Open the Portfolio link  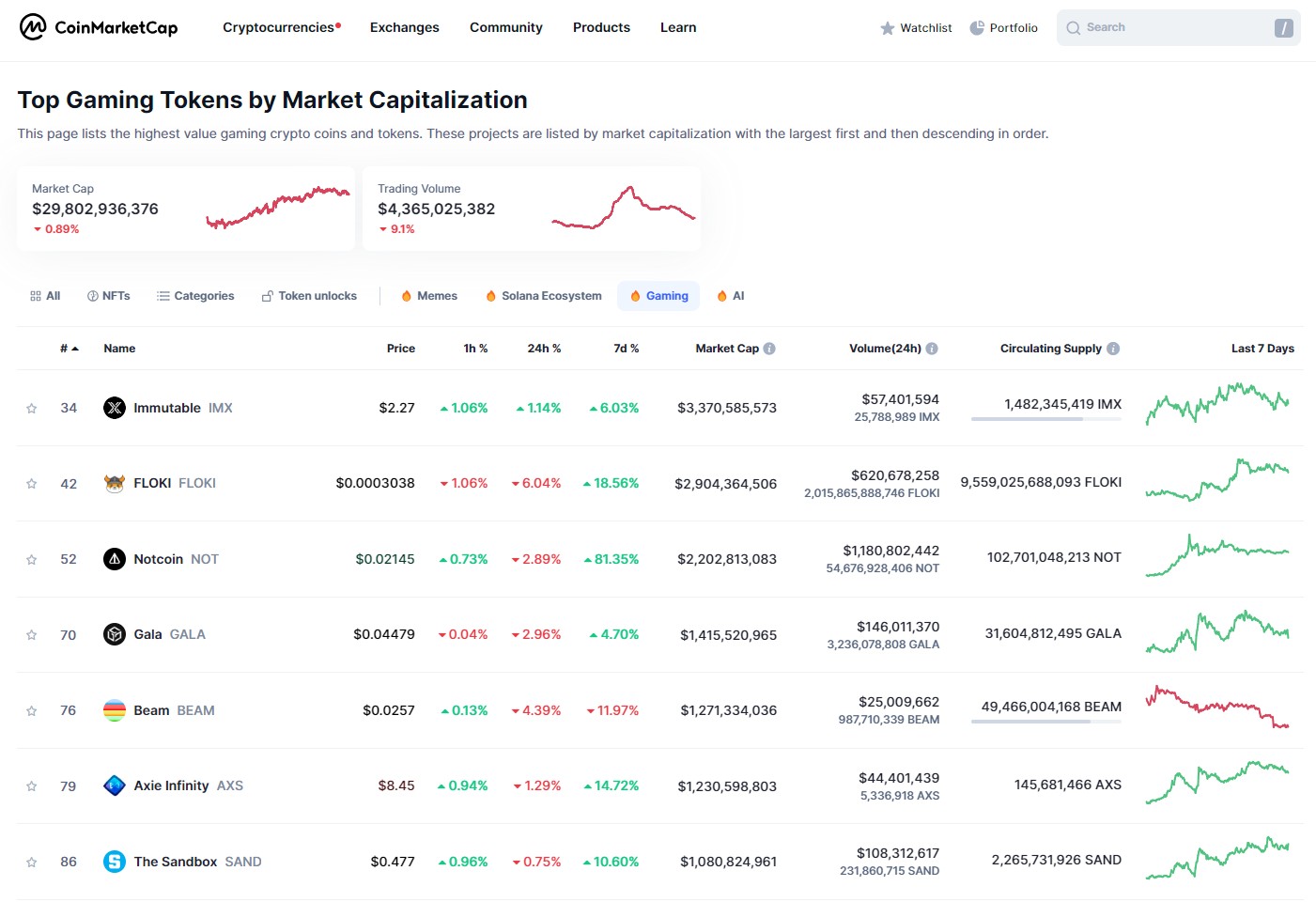click(x=1003, y=28)
